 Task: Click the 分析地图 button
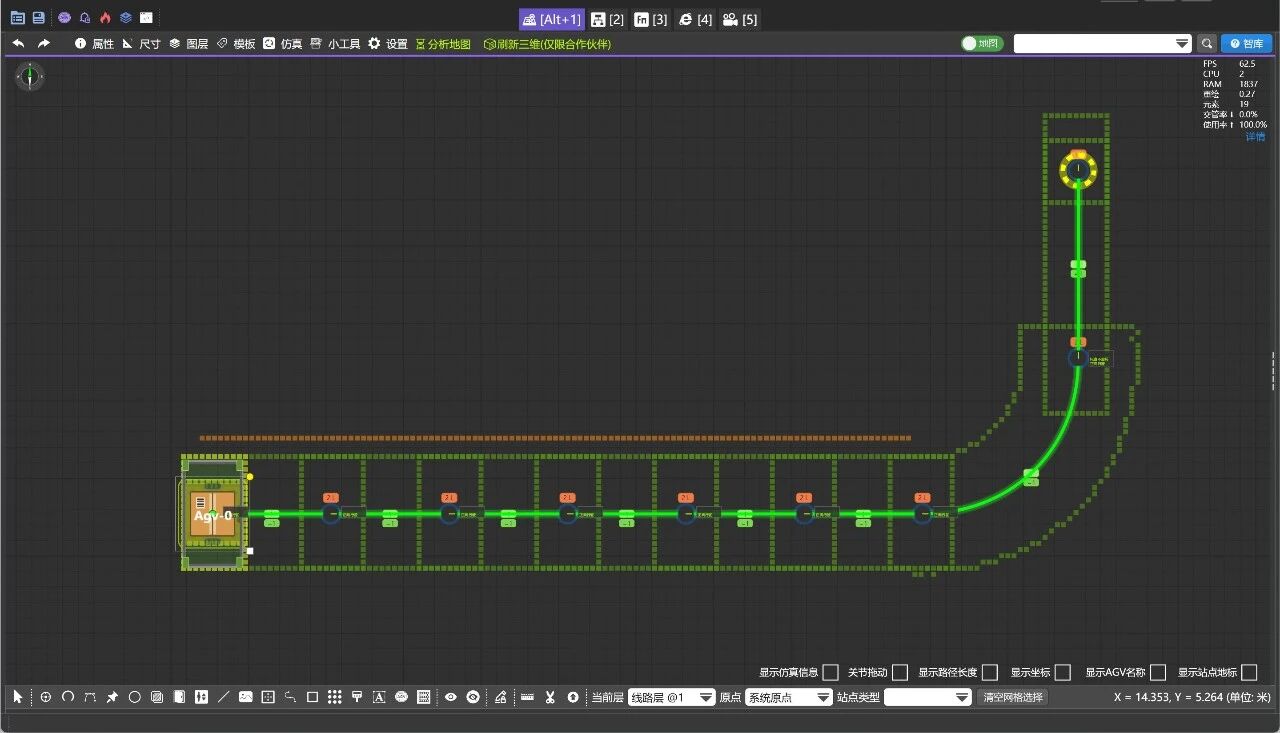tap(443, 44)
